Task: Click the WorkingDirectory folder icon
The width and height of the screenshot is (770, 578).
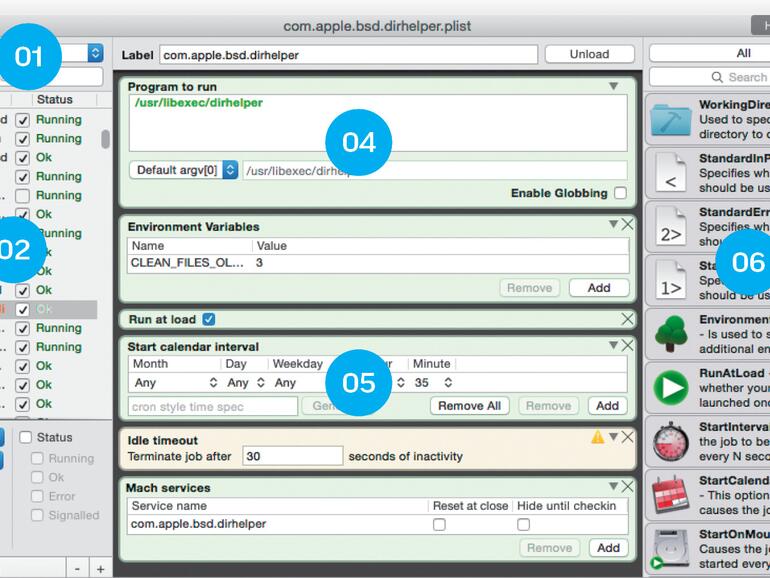Action: coord(670,120)
